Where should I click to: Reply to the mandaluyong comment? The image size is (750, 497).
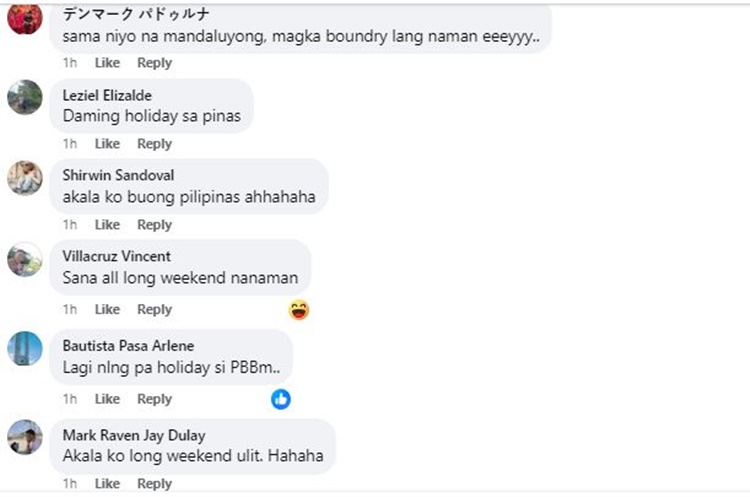coord(154,63)
